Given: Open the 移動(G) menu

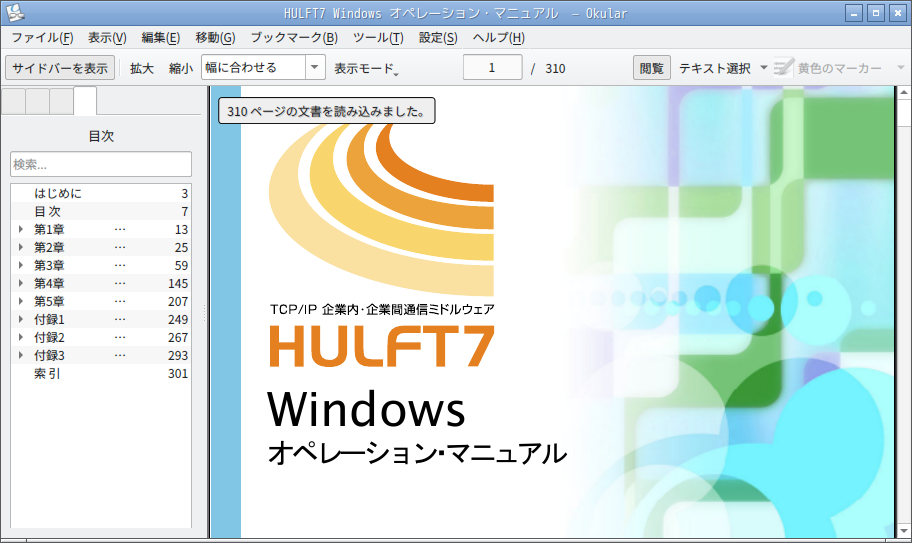Looking at the screenshot, I should tap(215, 38).
